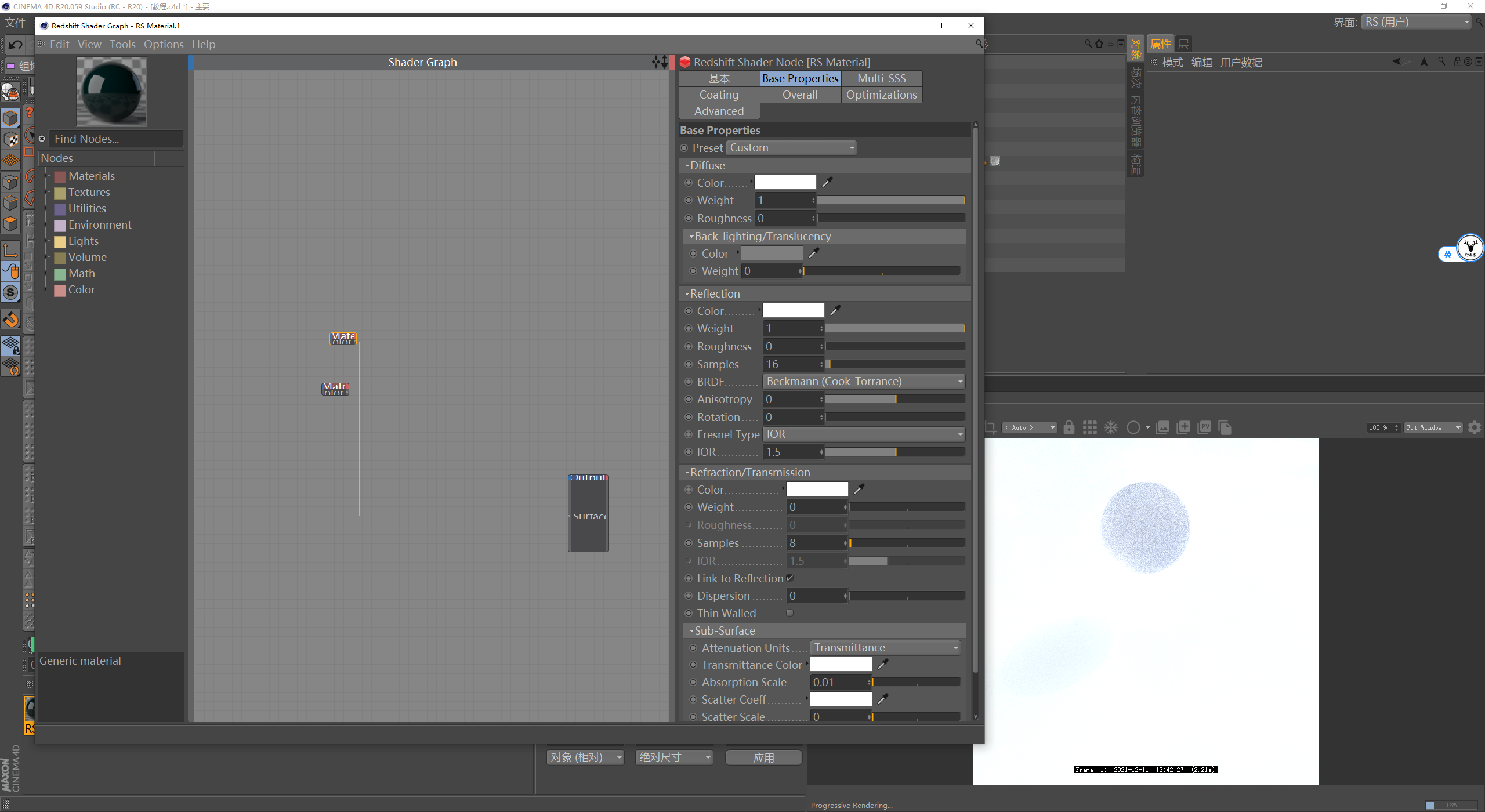The image size is (1485, 812).
Task: Open the Fresnel Type IOR dropdown
Action: point(863,434)
